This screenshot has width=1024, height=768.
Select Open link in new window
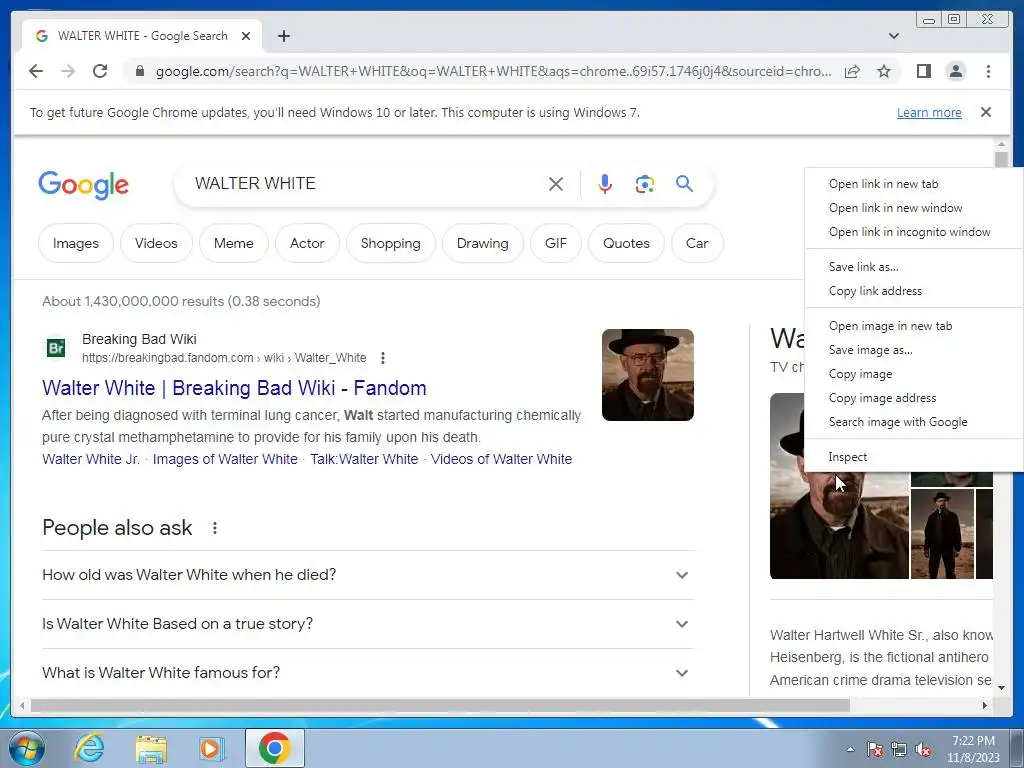[x=914, y=208]
